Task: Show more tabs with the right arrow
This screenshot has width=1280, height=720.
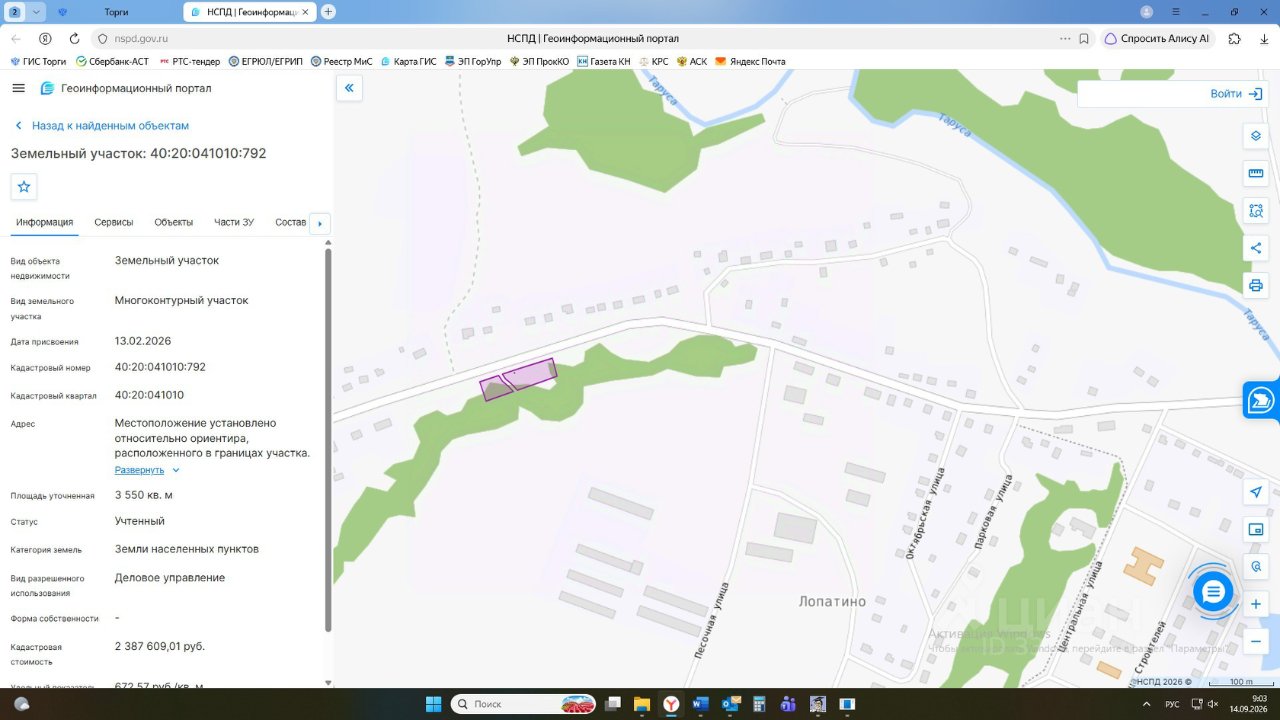Action: click(320, 223)
